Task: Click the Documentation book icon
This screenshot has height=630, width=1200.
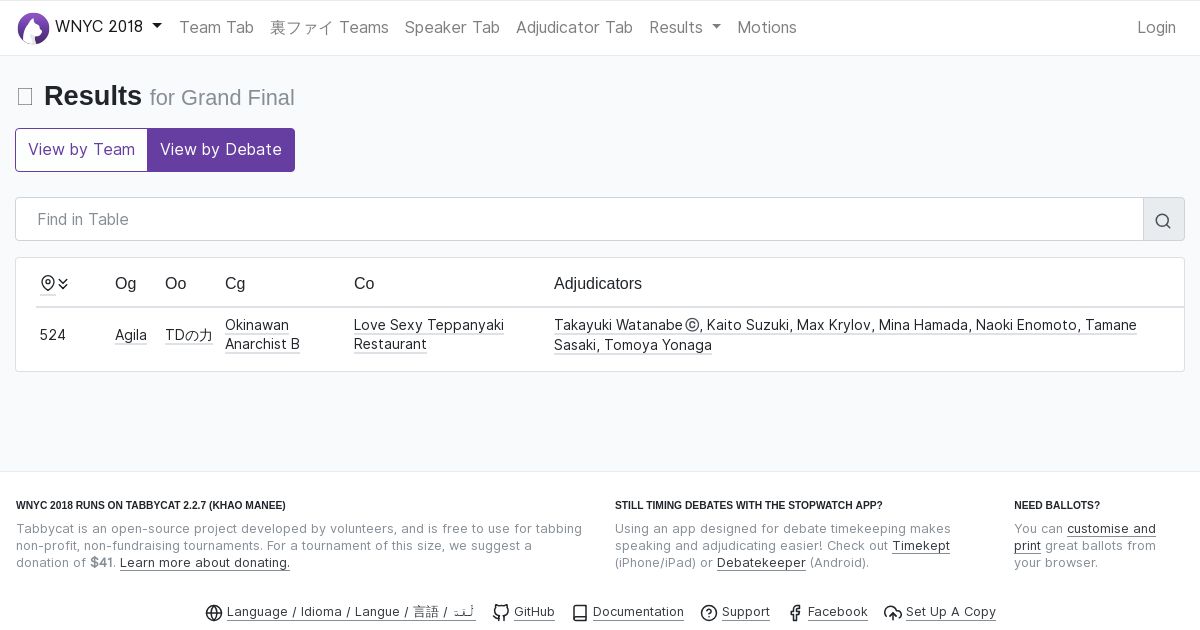Action: (580, 613)
